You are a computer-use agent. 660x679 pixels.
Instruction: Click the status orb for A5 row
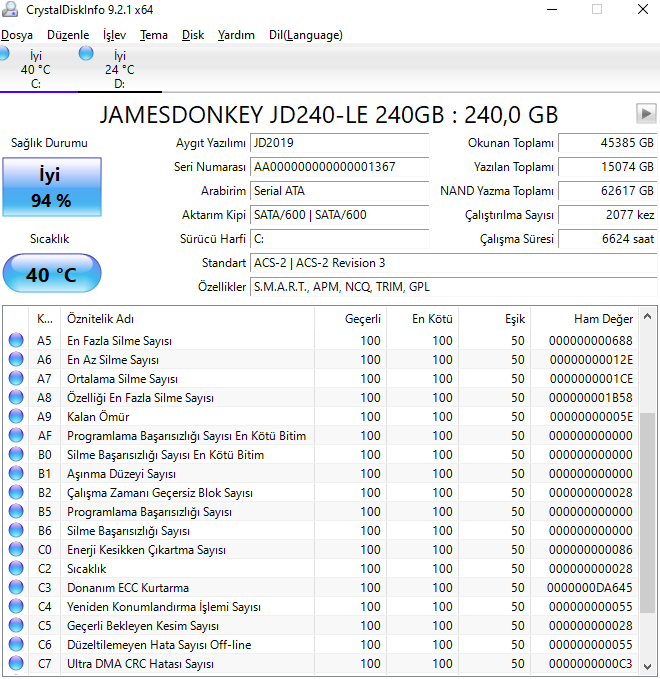pos(16,340)
